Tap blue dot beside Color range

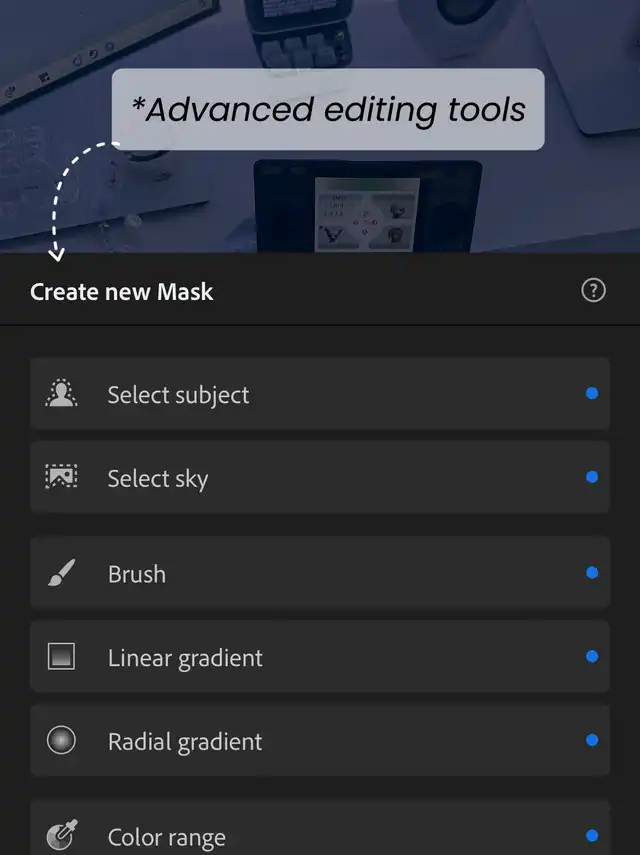[x=592, y=836]
